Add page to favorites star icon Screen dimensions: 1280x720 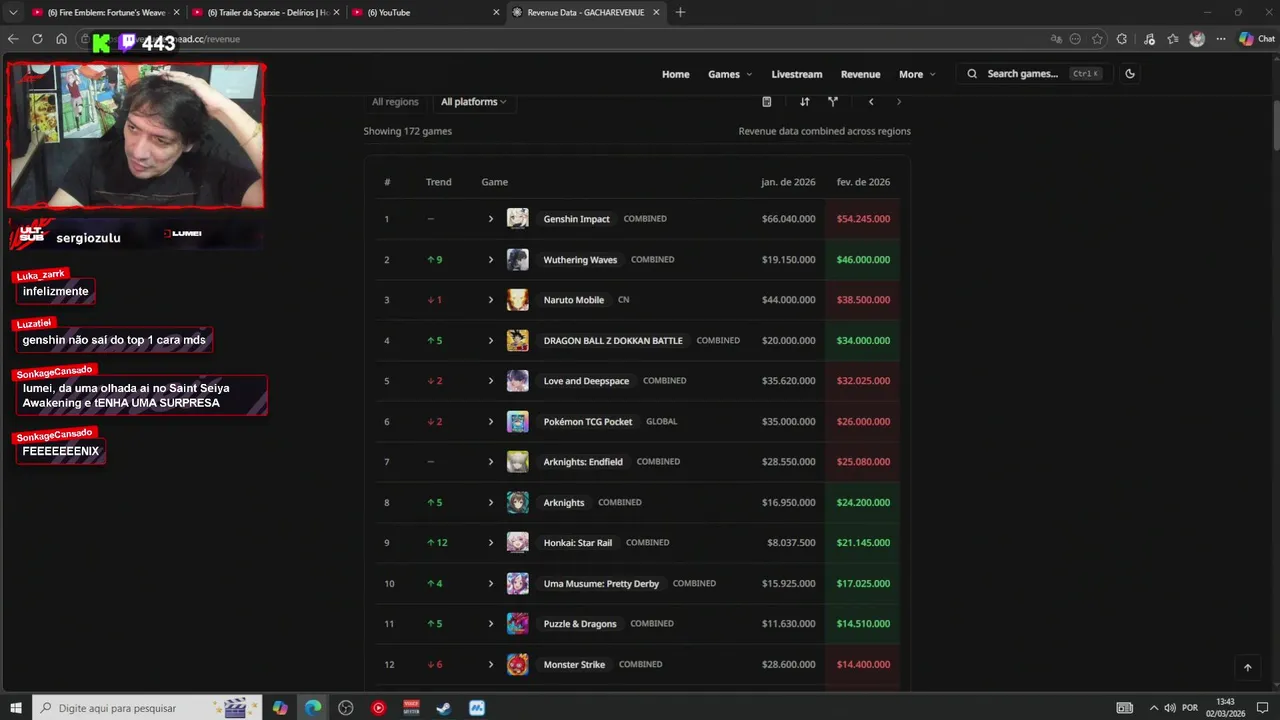tap(1098, 39)
